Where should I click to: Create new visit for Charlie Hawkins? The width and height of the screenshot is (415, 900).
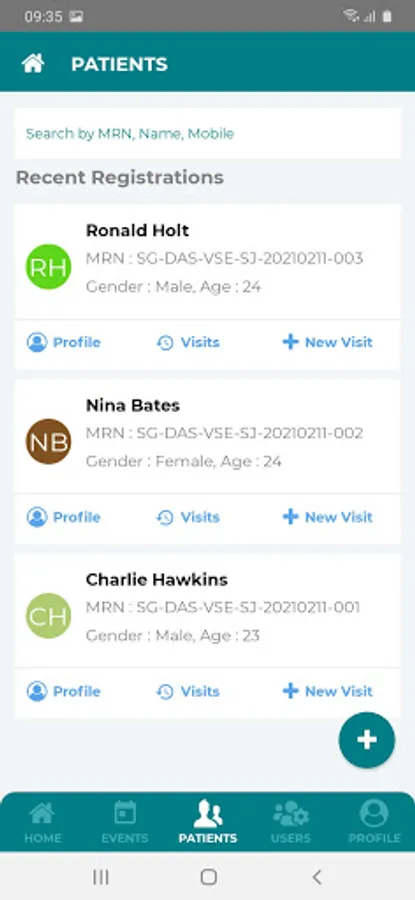point(328,692)
